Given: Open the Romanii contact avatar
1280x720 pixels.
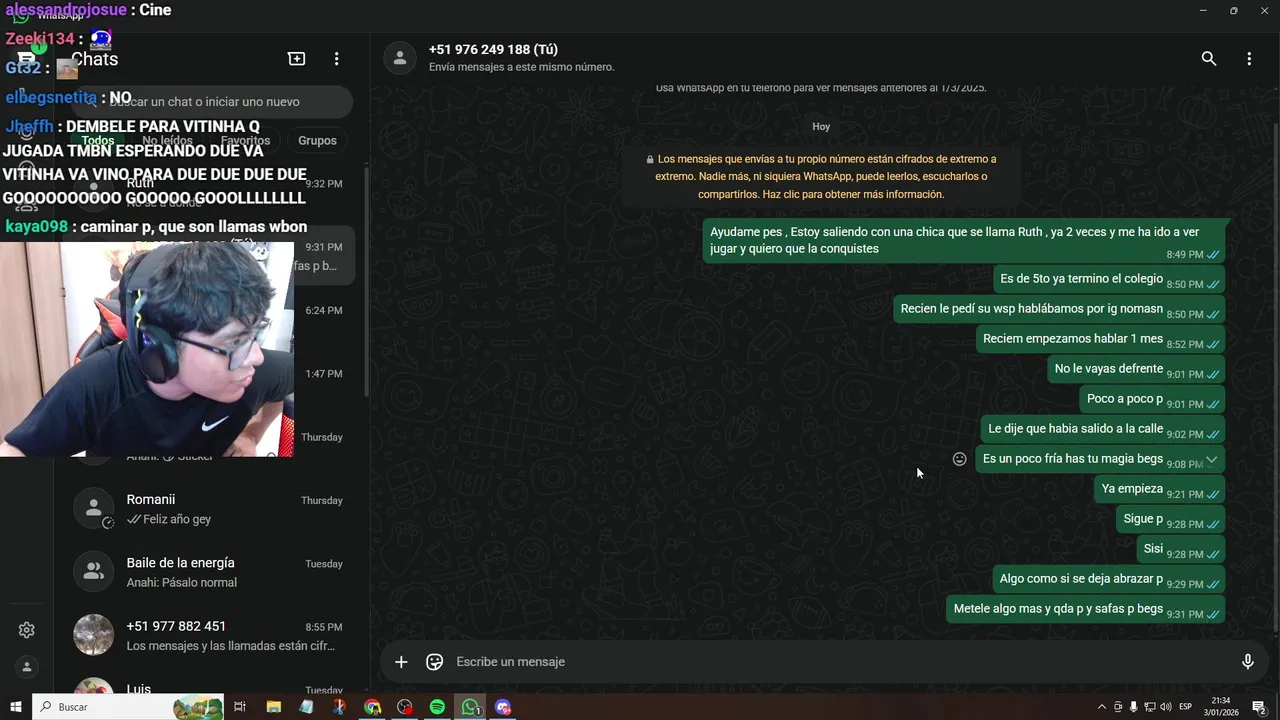Looking at the screenshot, I should click(94, 509).
